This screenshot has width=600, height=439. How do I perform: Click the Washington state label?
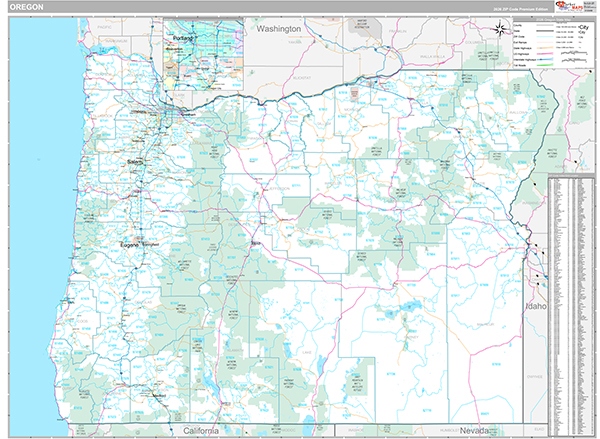tap(279, 29)
